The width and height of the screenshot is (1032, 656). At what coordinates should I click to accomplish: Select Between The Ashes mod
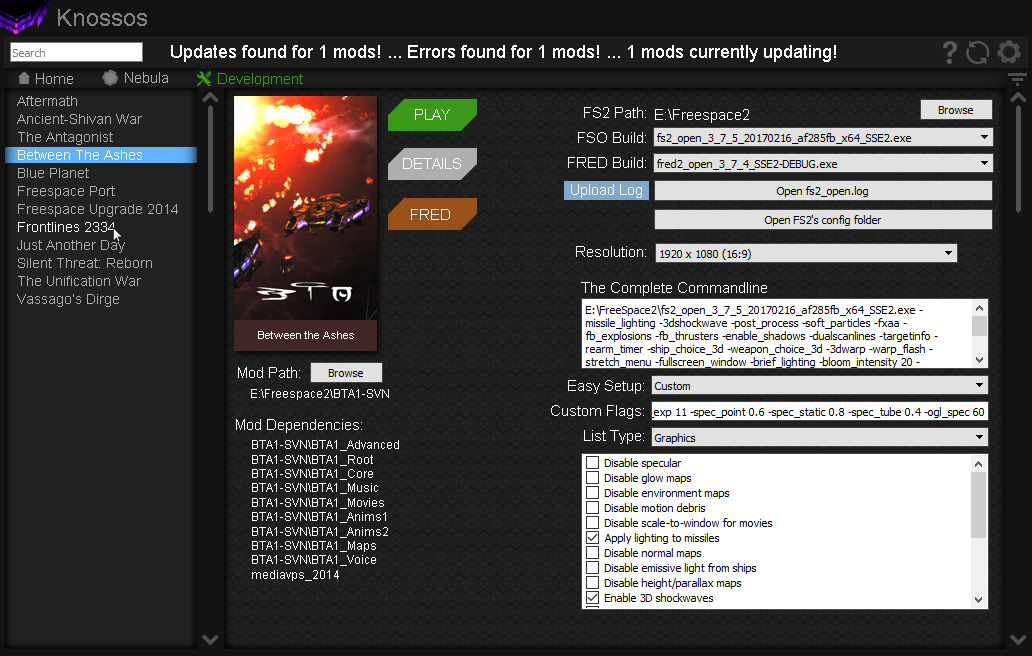[101, 155]
